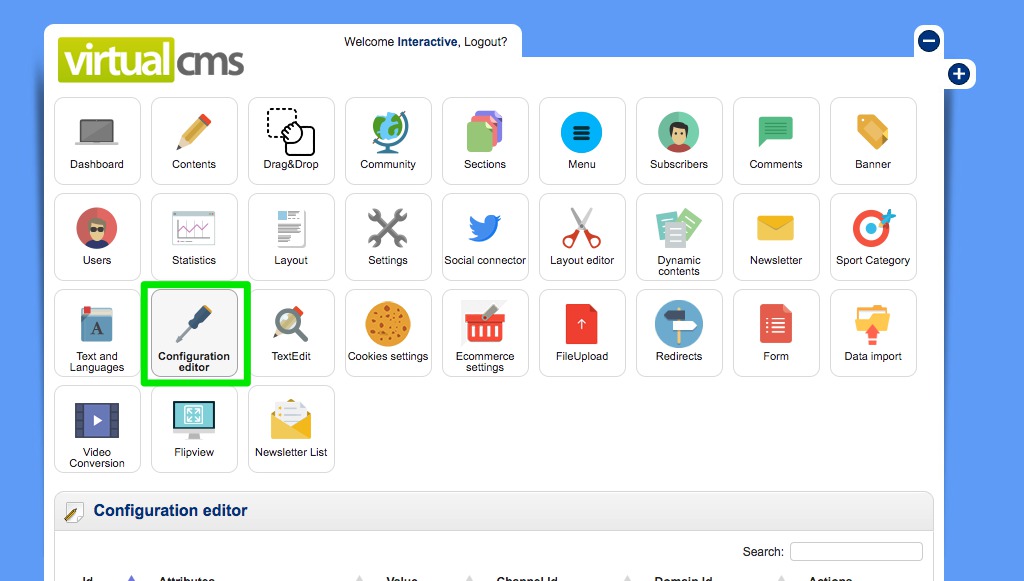Open the Dashboard module
Screen dimensions: 1024x581
(97, 141)
